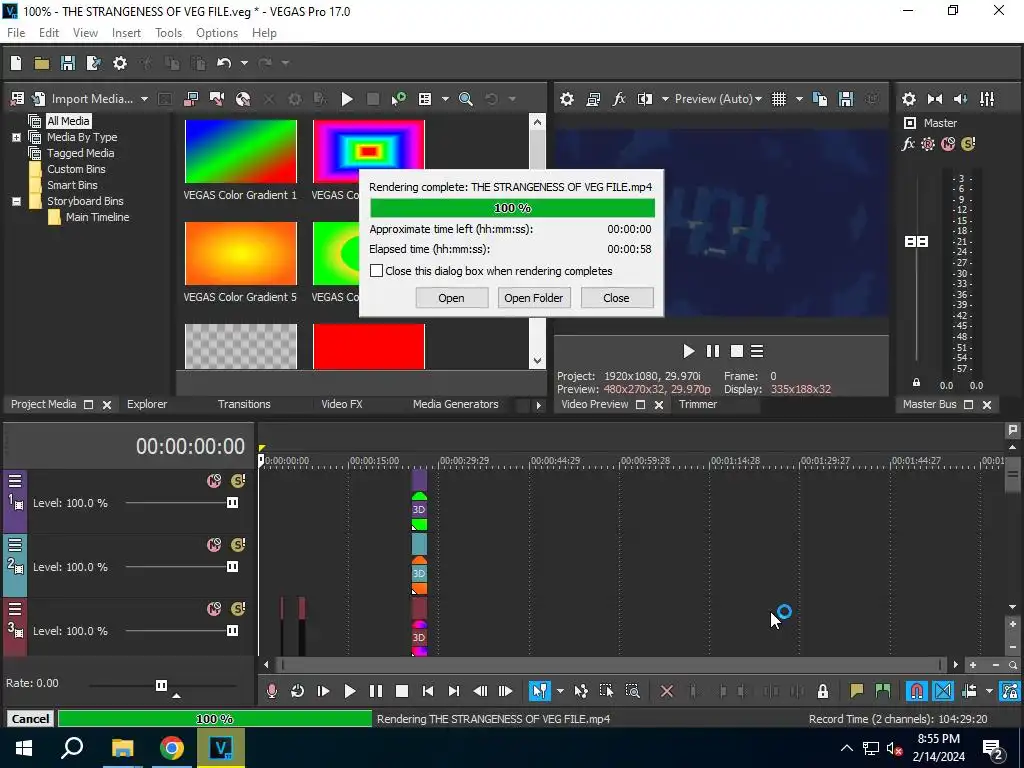Switch to Media Generators tab
Viewport: 1024px width, 768px height.
point(455,404)
